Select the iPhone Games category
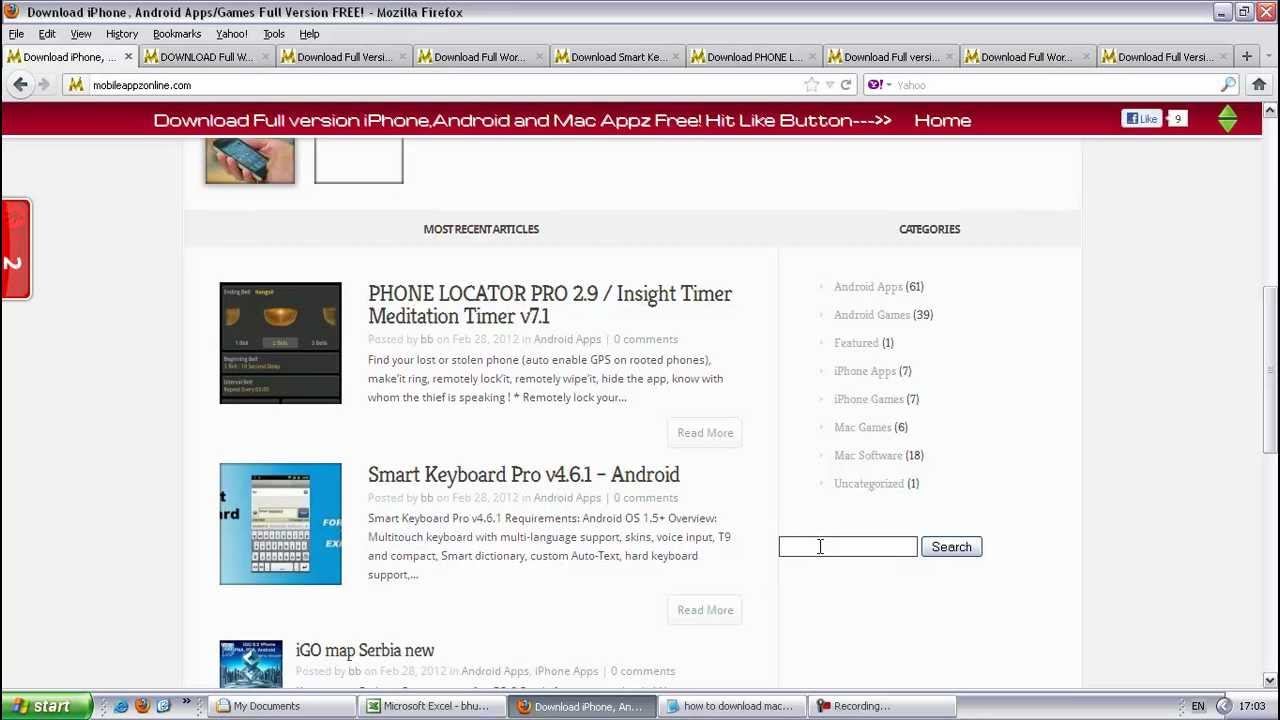 point(869,399)
